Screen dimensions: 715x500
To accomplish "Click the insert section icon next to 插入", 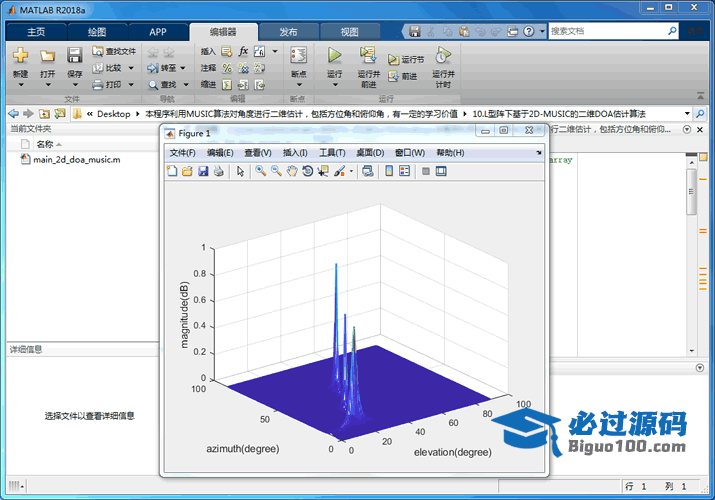I will [227, 52].
